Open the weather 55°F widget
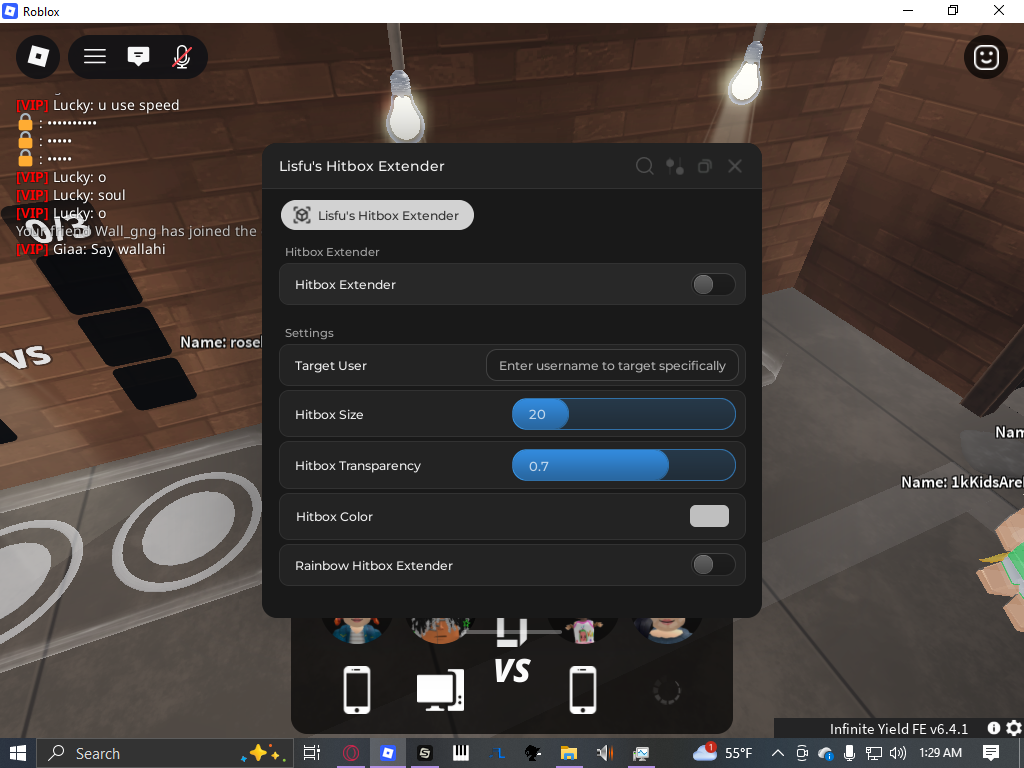This screenshot has height=768, width=1024. 723,753
